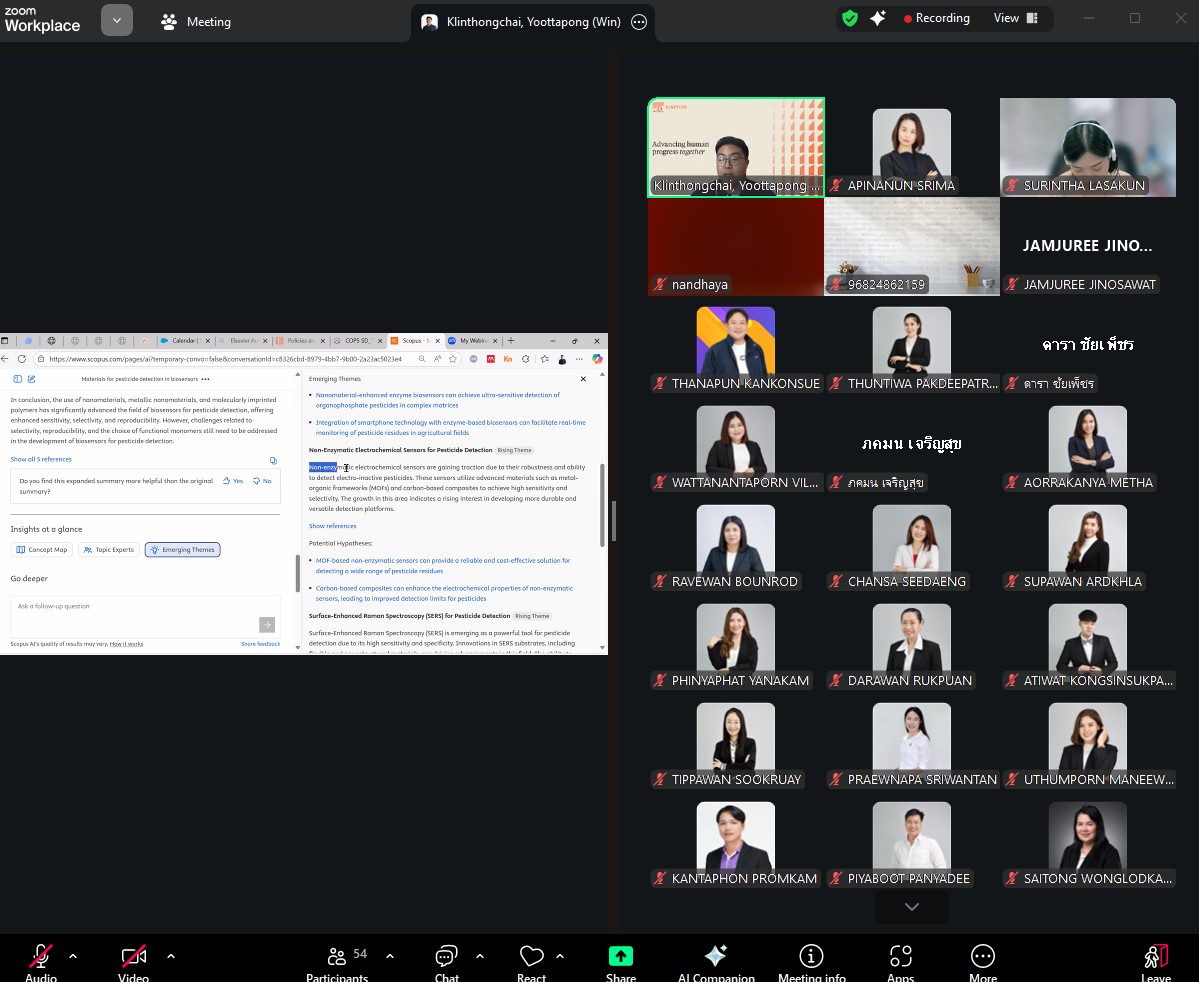The image size is (1199, 982).
Task: Switch to the Meeting tab
Action: tap(197, 21)
